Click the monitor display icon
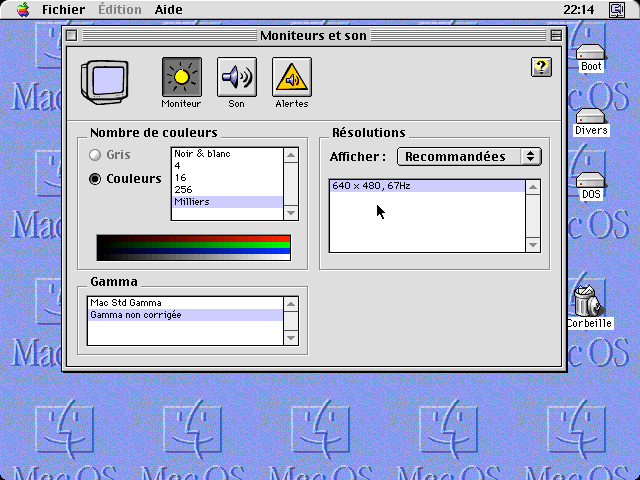Image resolution: width=640 pixels, height=480 pixels. point(105,82)
